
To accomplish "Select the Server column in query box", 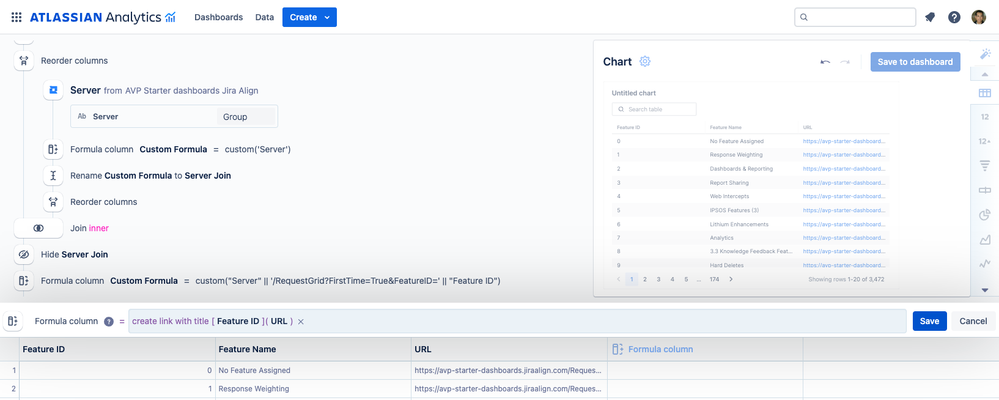I will (143, 117).
